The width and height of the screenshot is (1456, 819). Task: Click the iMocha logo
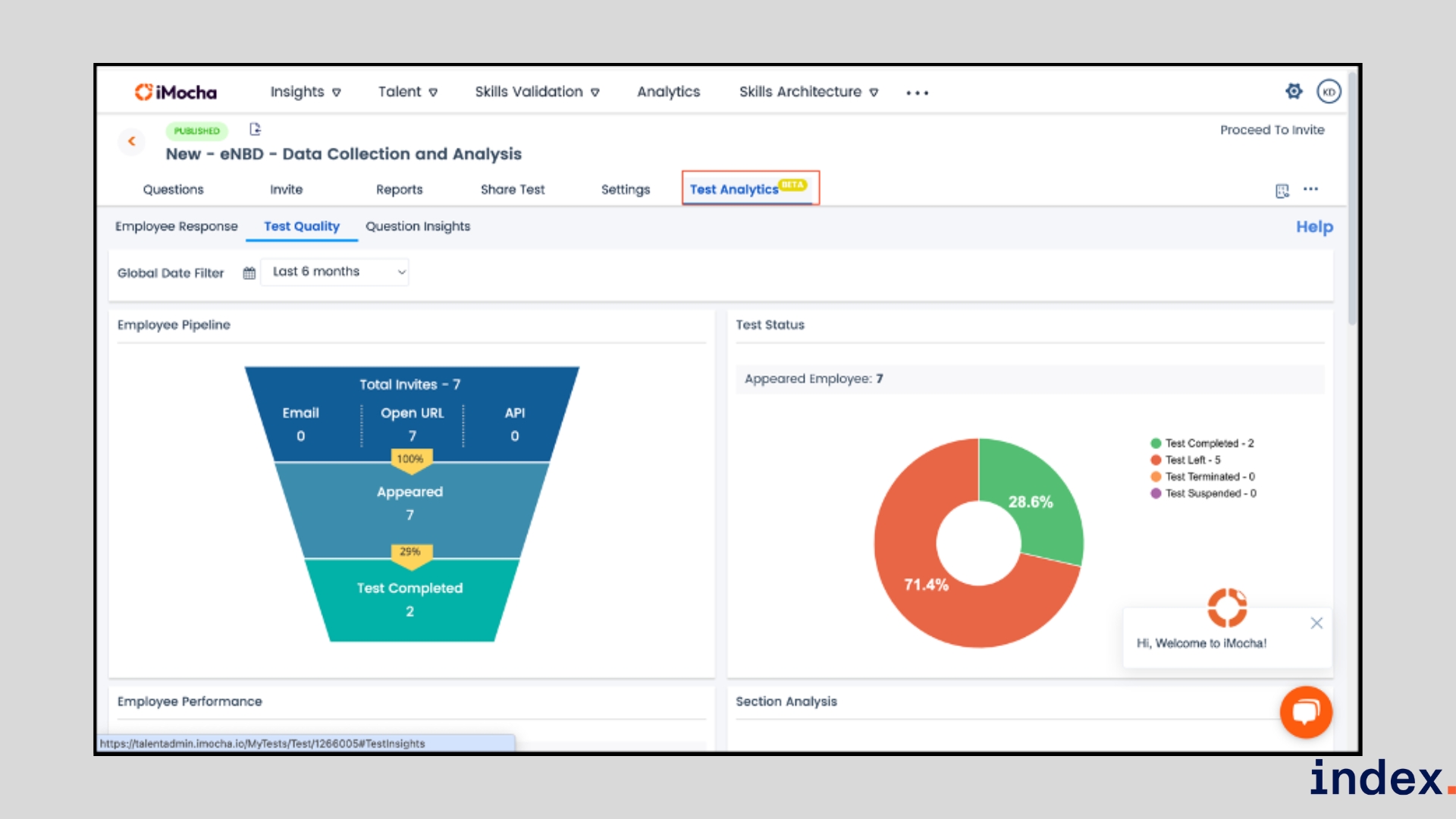[176, 92]
